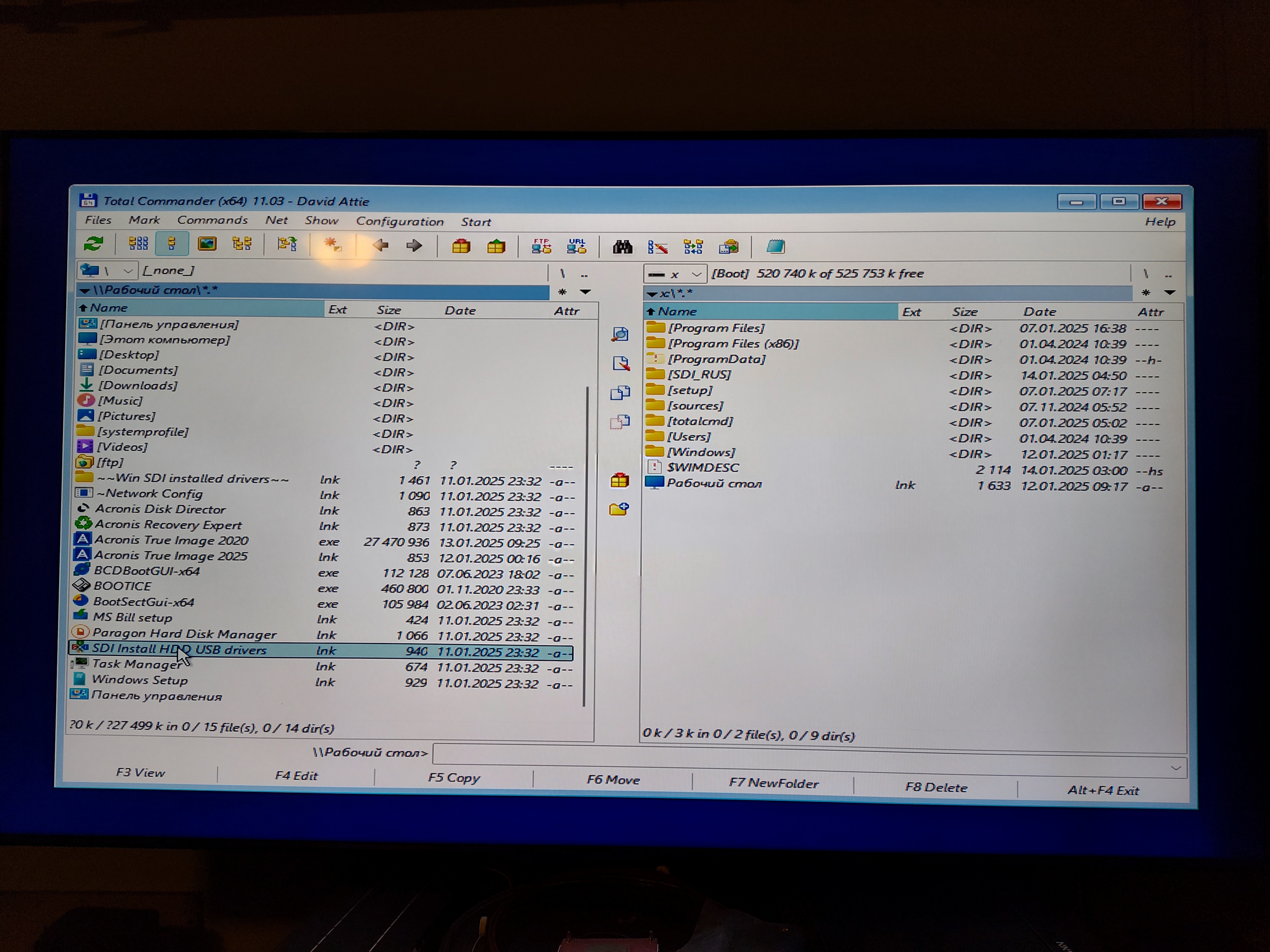
Task: Expand the command line history chevron
Action: pos(1175,768)
